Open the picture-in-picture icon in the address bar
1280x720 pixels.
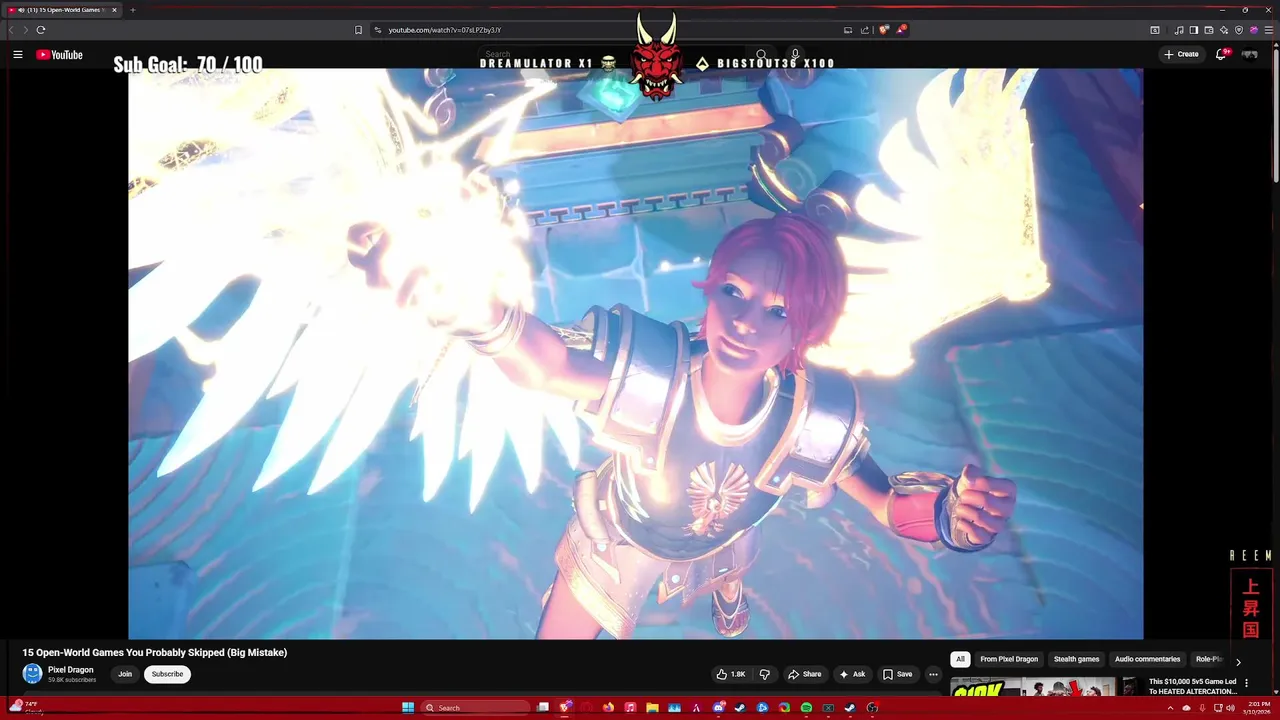click(848, 30)
